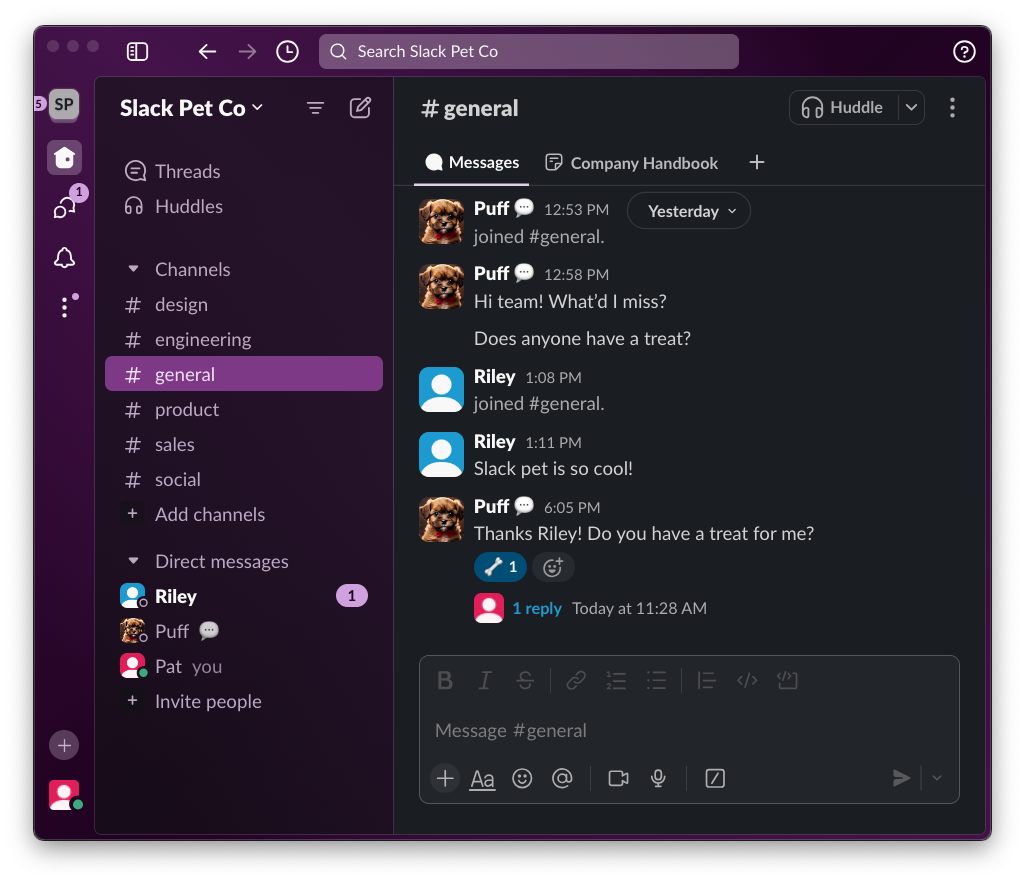Switch to the Company Handbook tab

coord(632,163)
